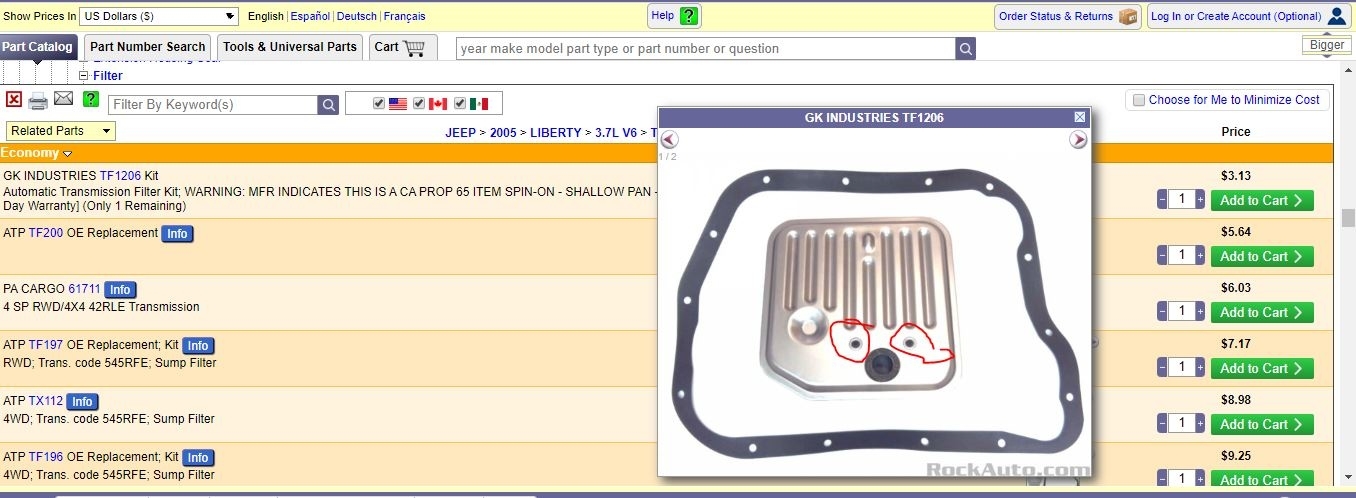
Task: Click the Filter By Keyword(s) field
Action: [213, 105]
